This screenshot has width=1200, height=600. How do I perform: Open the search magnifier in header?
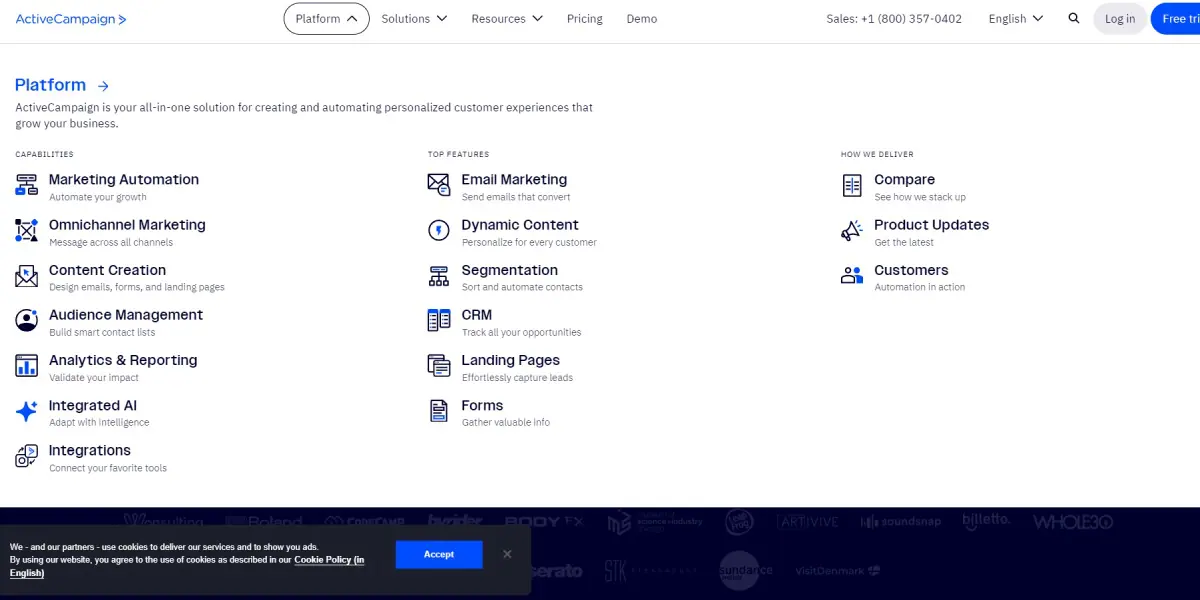[1074, 19]
